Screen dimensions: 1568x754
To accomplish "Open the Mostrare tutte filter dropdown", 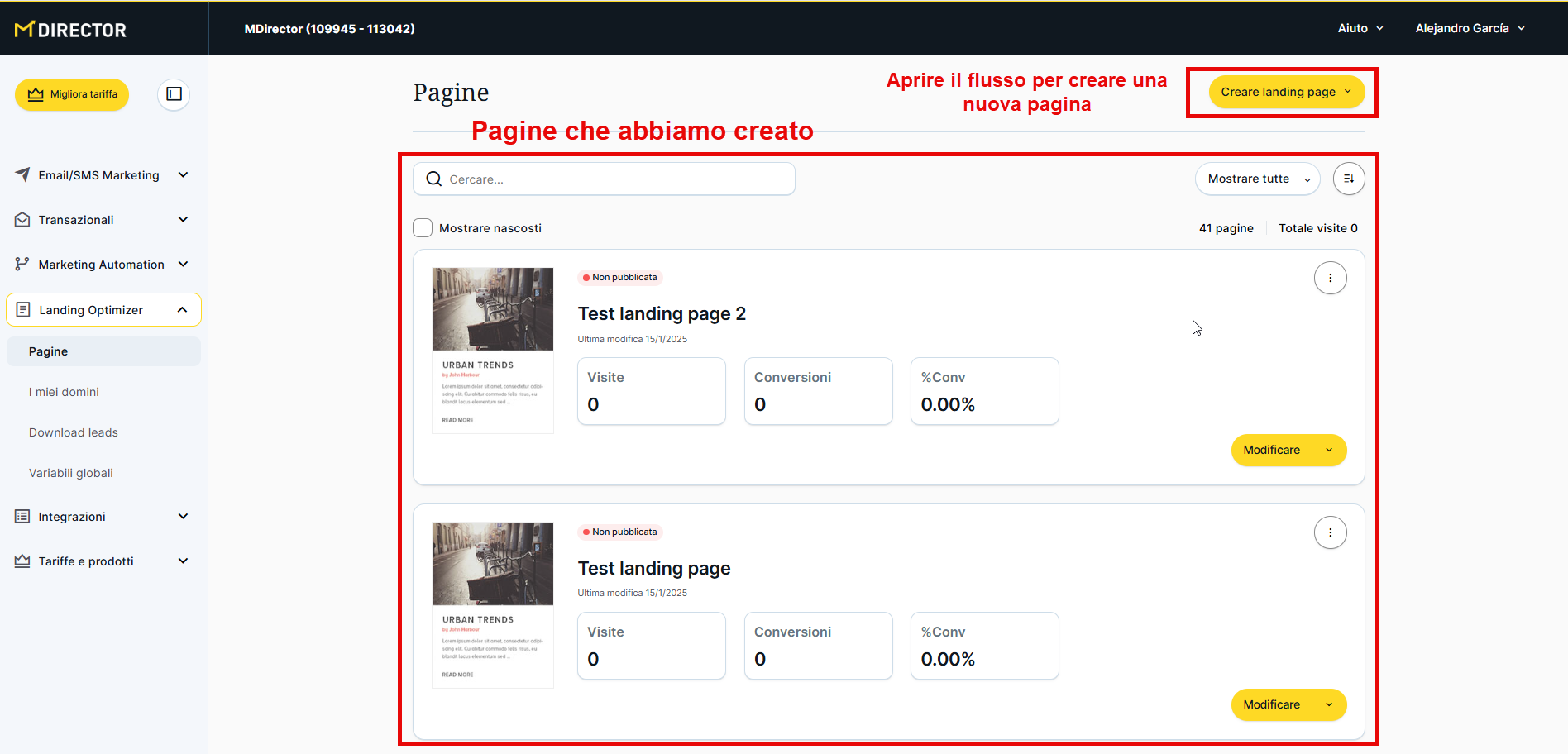I will coord(1257,179).
